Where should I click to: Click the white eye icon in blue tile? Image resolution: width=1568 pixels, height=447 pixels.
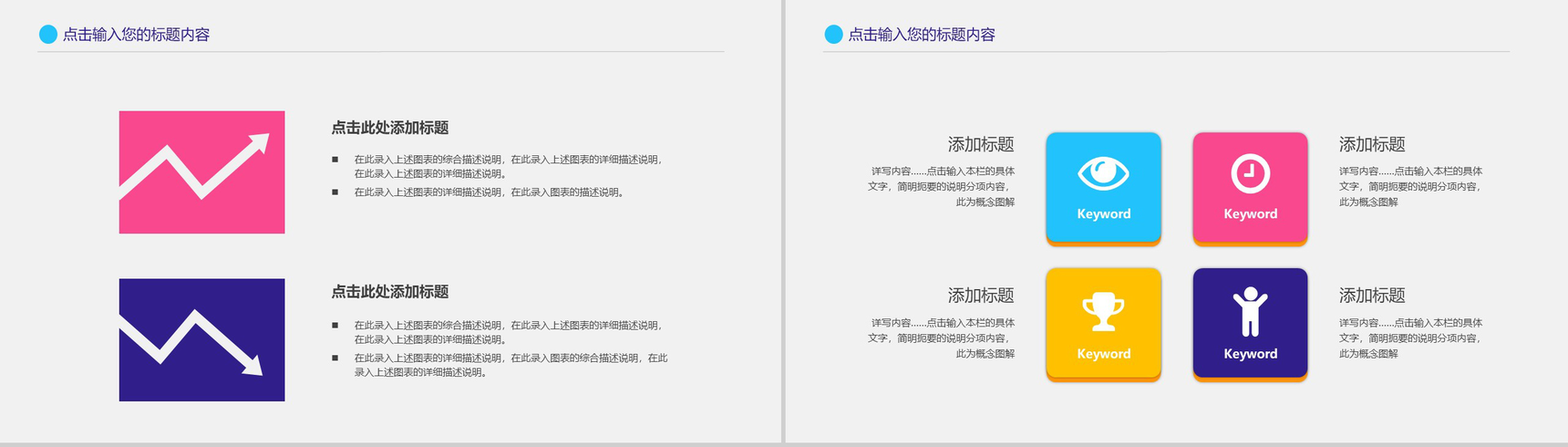coord(1103,172)
